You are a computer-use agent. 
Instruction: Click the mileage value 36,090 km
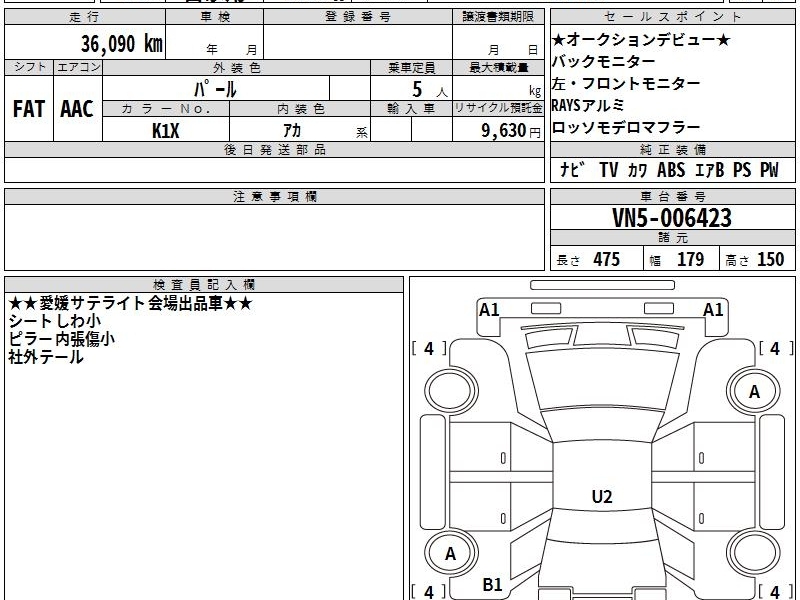121,44
